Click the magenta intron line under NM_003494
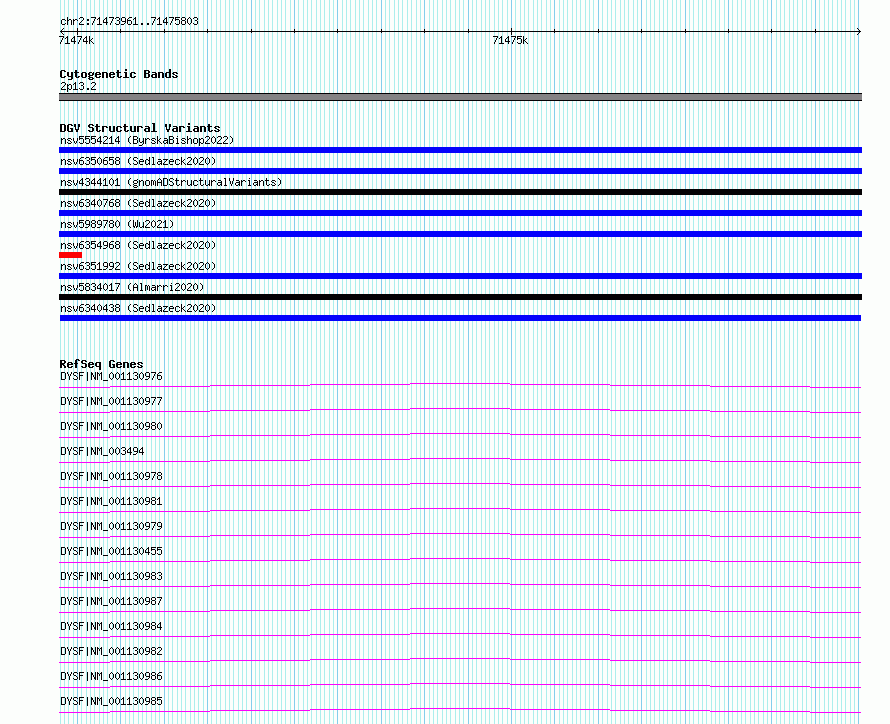This screenshot has height=724, width=890. click(x=460, y=459)
